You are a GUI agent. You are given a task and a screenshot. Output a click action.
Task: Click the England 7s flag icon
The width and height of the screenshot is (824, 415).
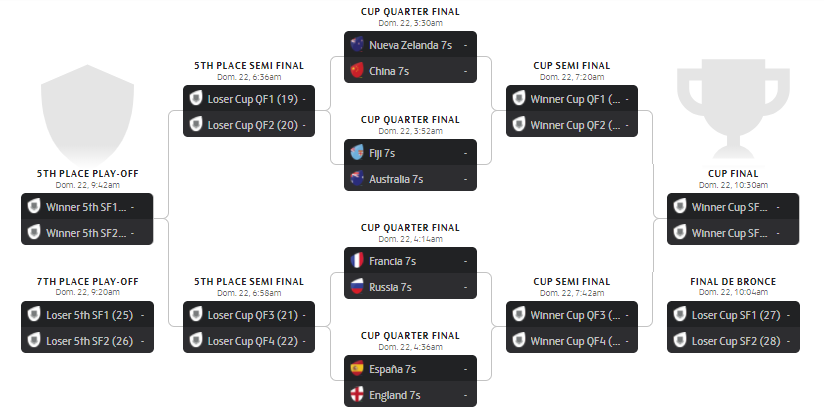[357, 394]
